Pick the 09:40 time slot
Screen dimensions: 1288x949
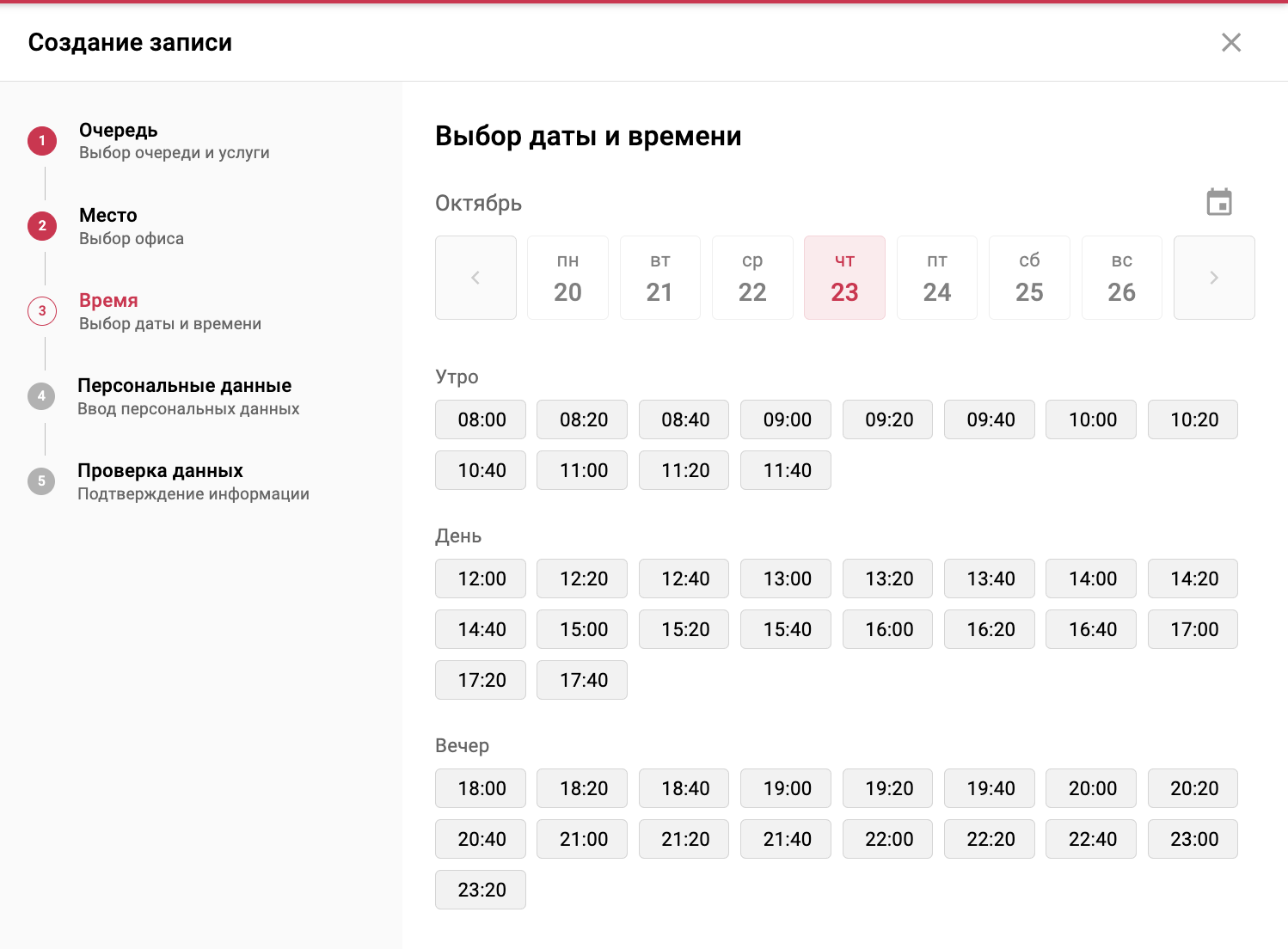990,419
